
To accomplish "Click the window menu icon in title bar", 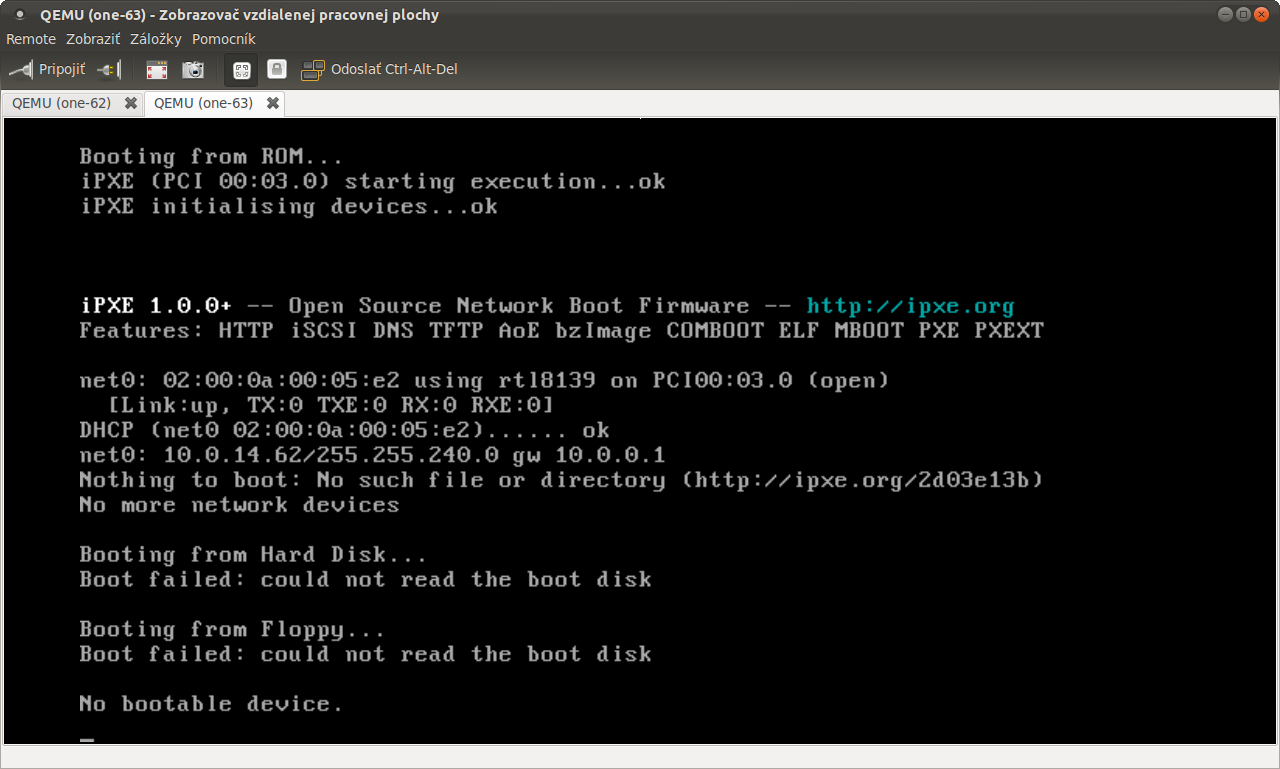I will 19,15.
